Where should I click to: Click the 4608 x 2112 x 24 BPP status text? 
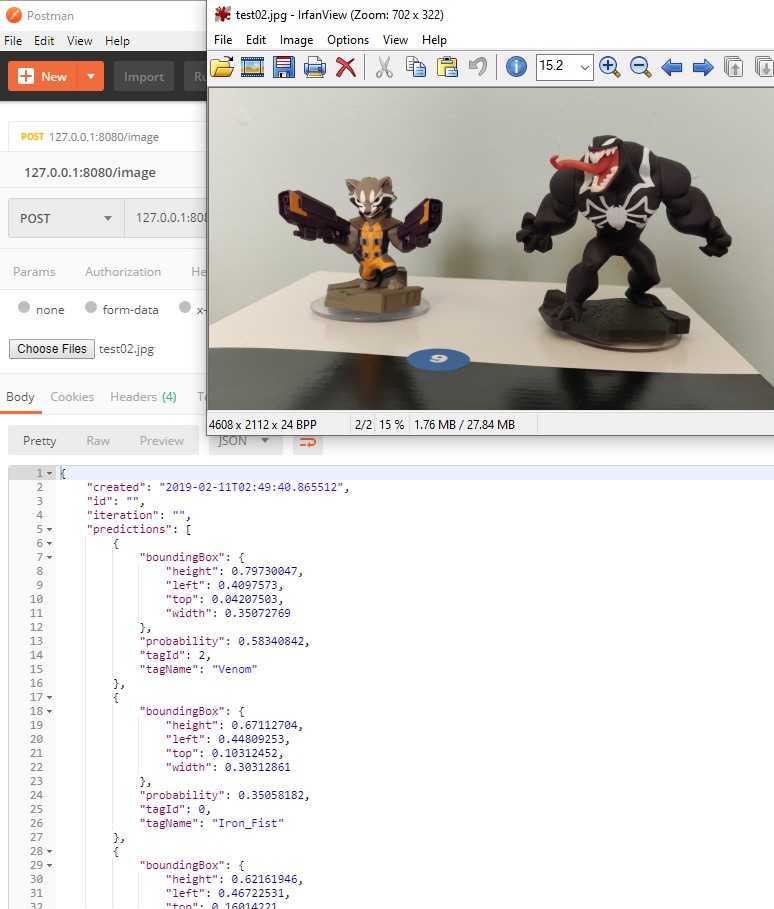pos(263,424)
